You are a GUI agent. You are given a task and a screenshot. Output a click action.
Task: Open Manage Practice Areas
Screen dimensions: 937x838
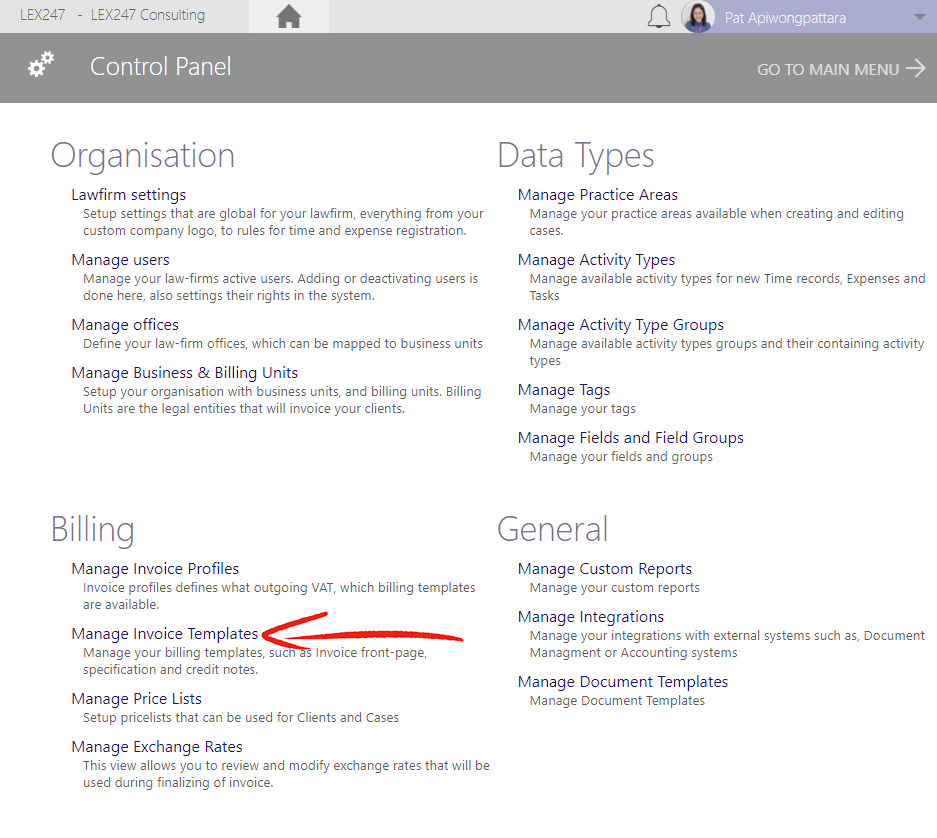(x=598, y=195)
